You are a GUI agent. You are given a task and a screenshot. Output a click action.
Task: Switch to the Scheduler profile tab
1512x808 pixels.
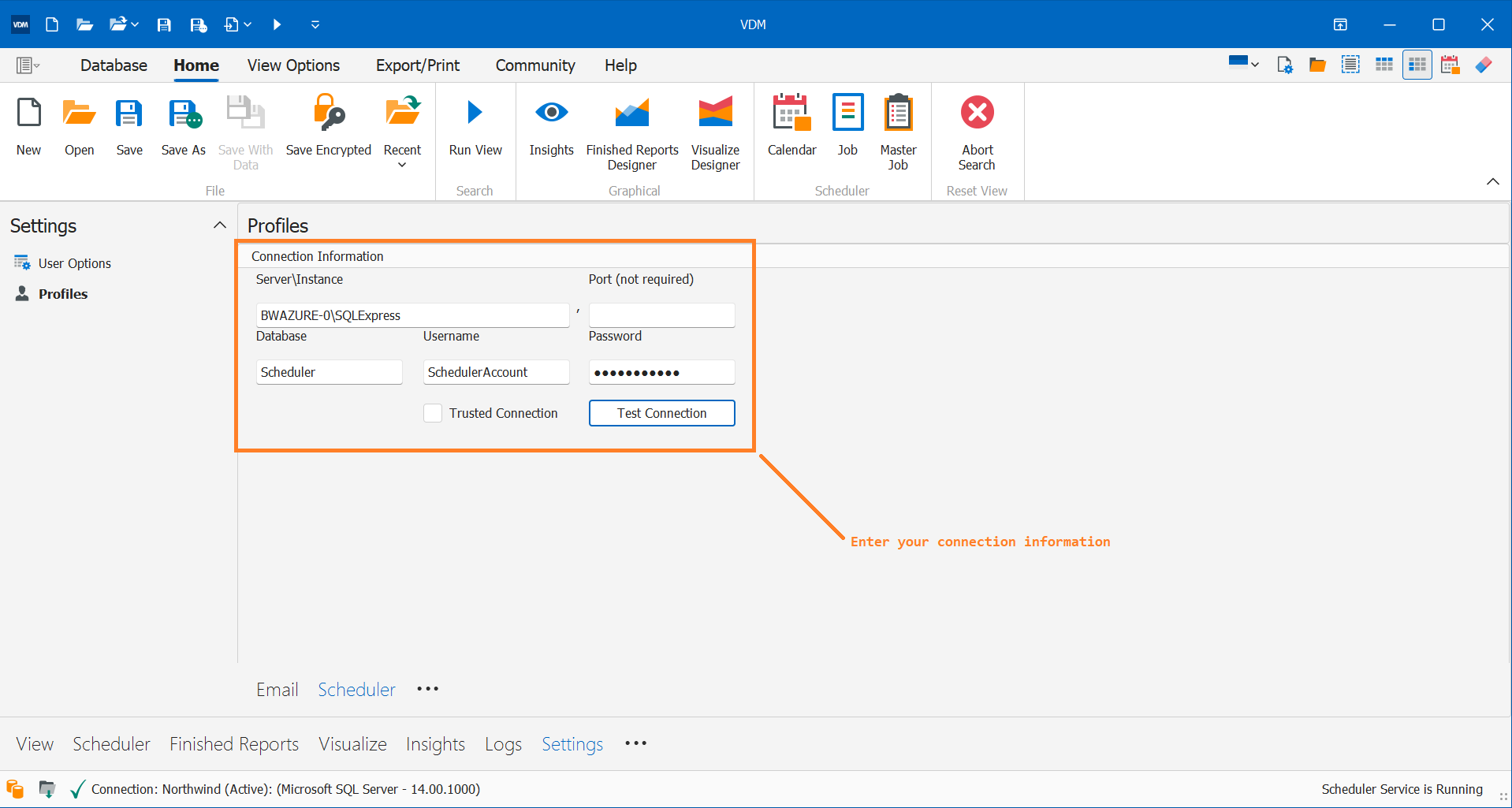356,690
